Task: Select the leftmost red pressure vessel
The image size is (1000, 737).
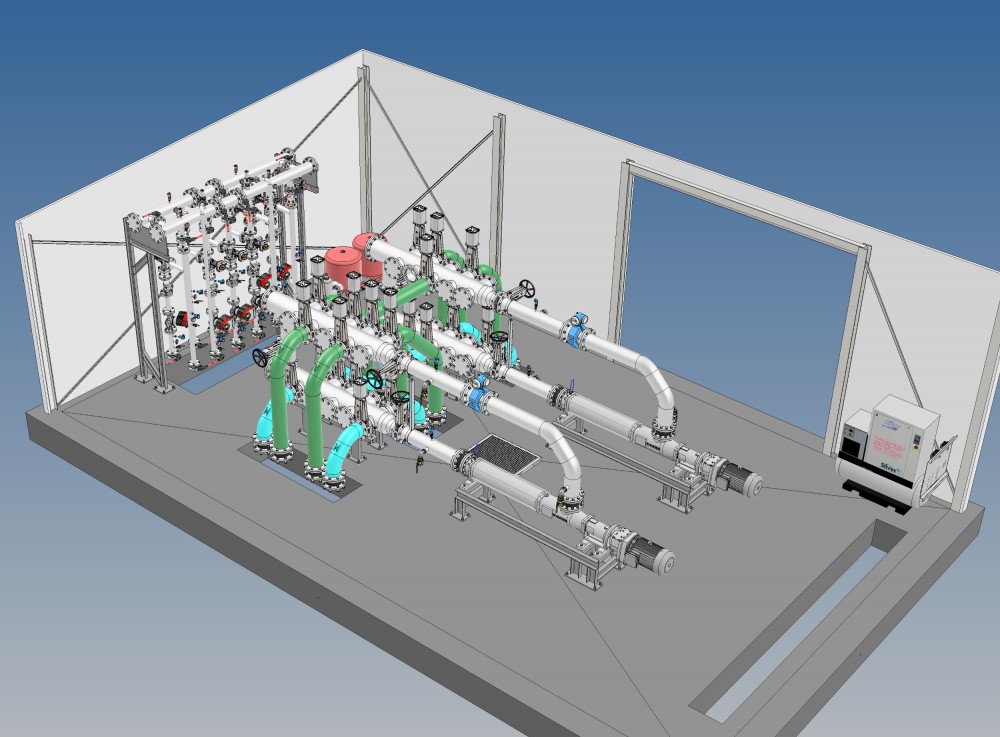Action: pos(343,262)
